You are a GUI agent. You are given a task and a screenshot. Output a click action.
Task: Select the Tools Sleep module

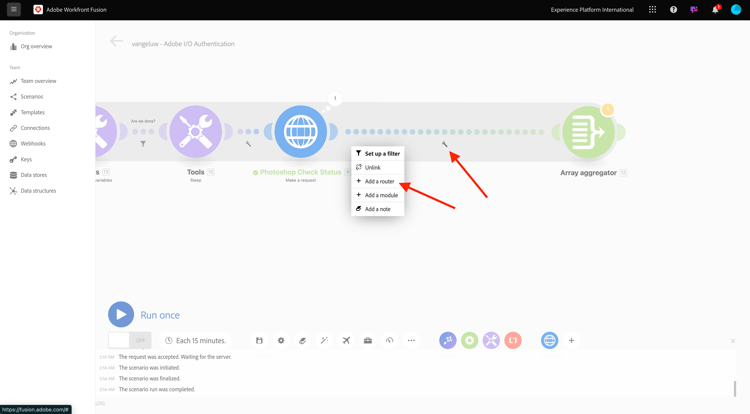196,131
